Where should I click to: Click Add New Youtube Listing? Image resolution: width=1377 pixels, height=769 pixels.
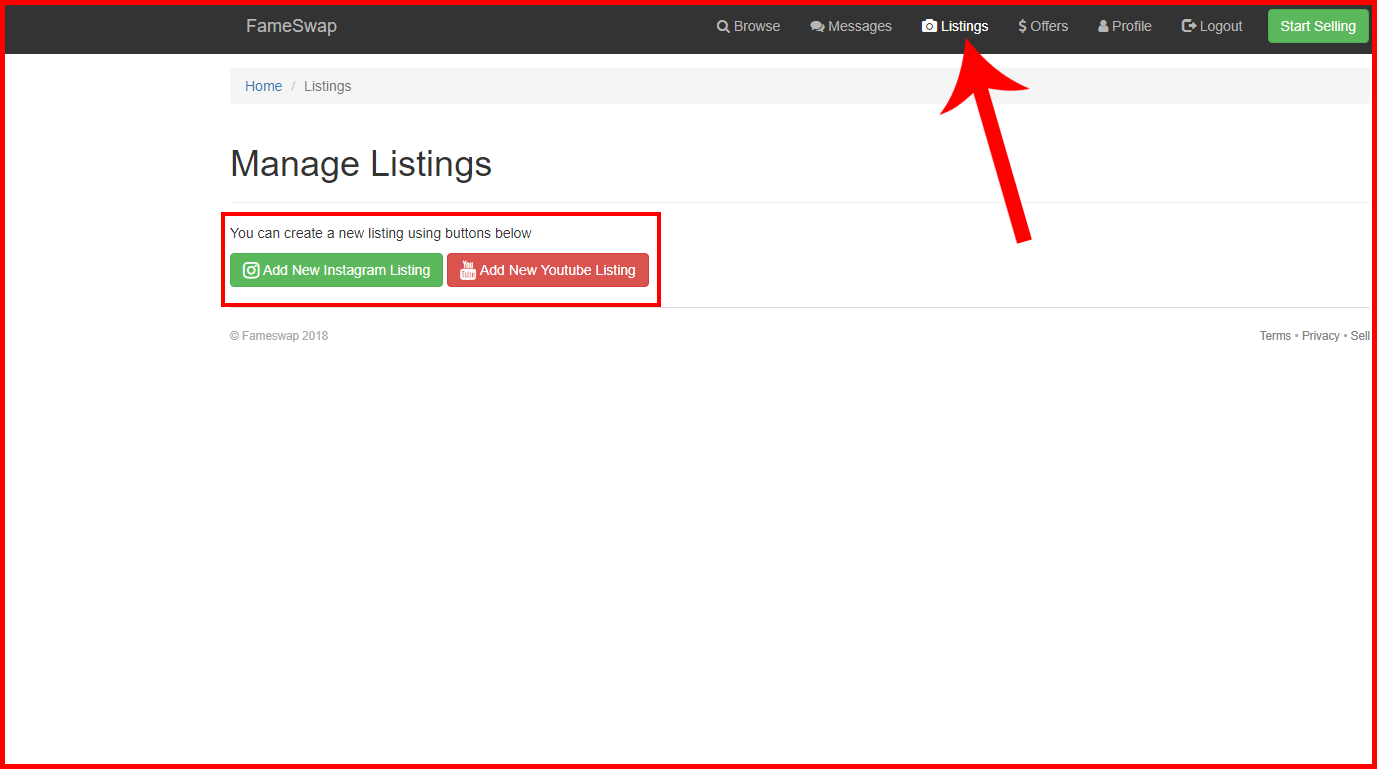548,270
